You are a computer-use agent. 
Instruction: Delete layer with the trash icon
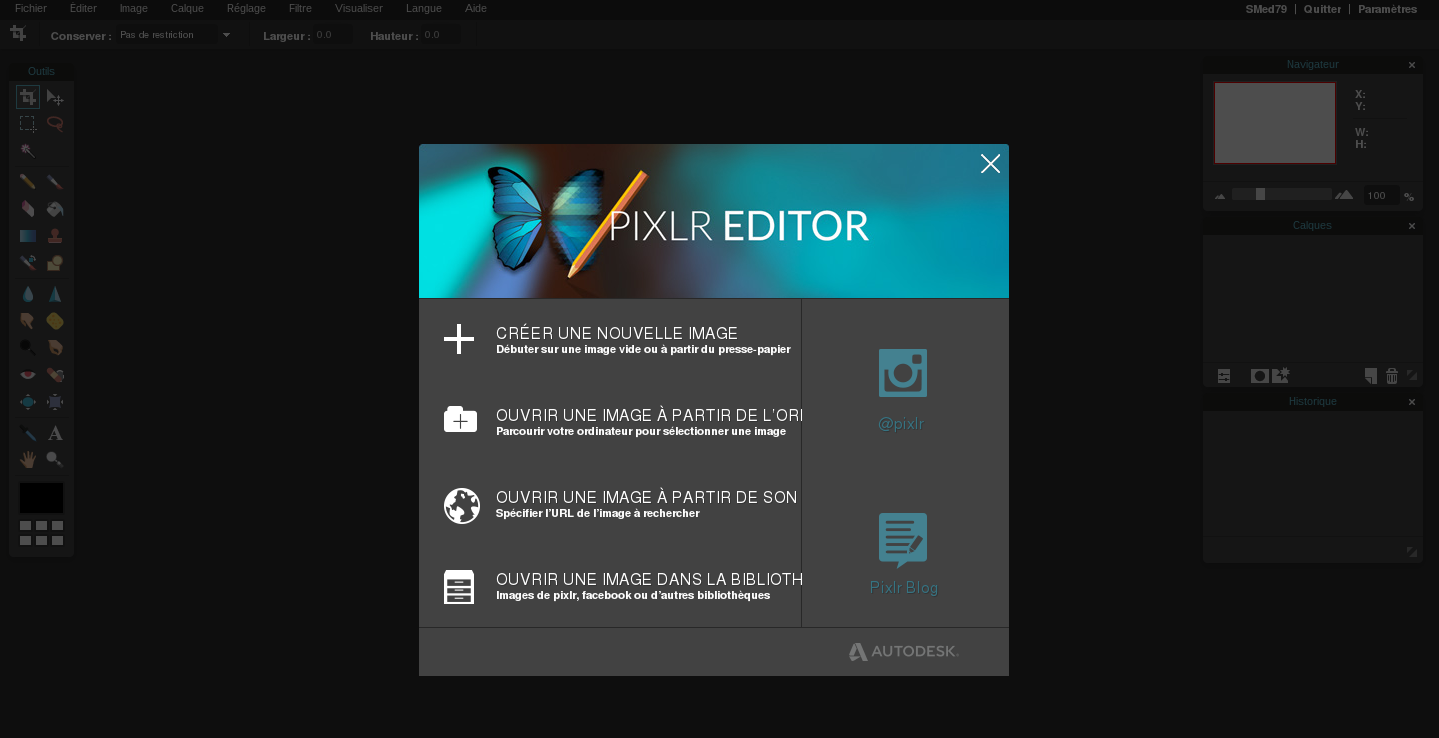point(1392,376)
